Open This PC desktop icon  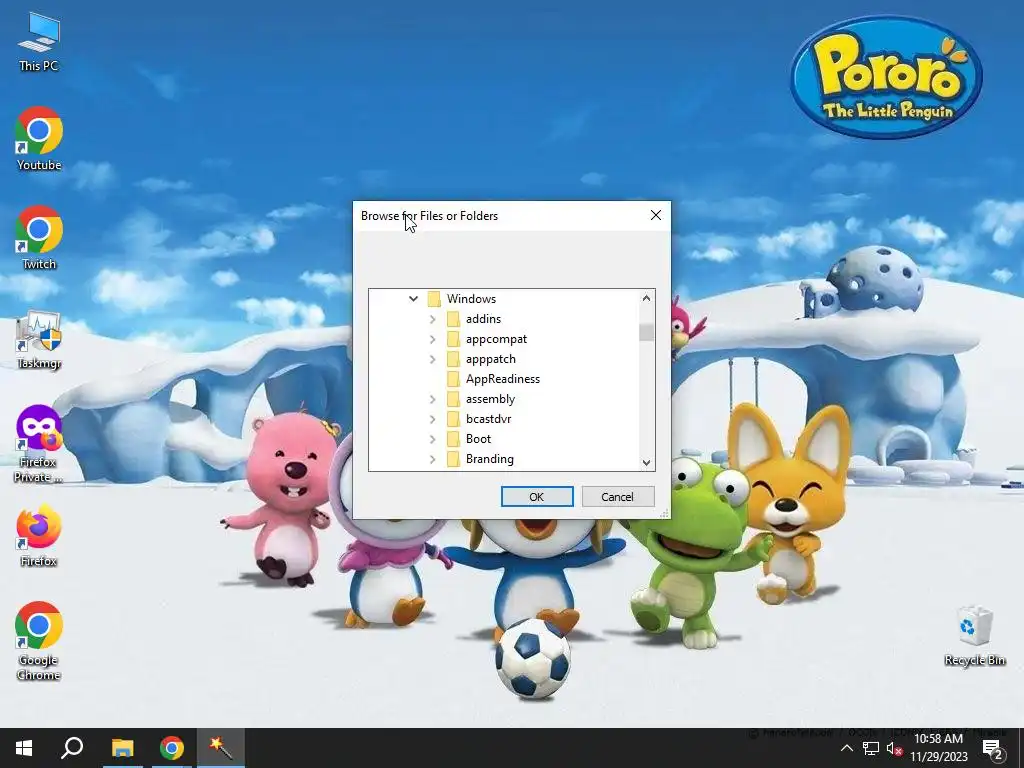[x=39, y=42]
